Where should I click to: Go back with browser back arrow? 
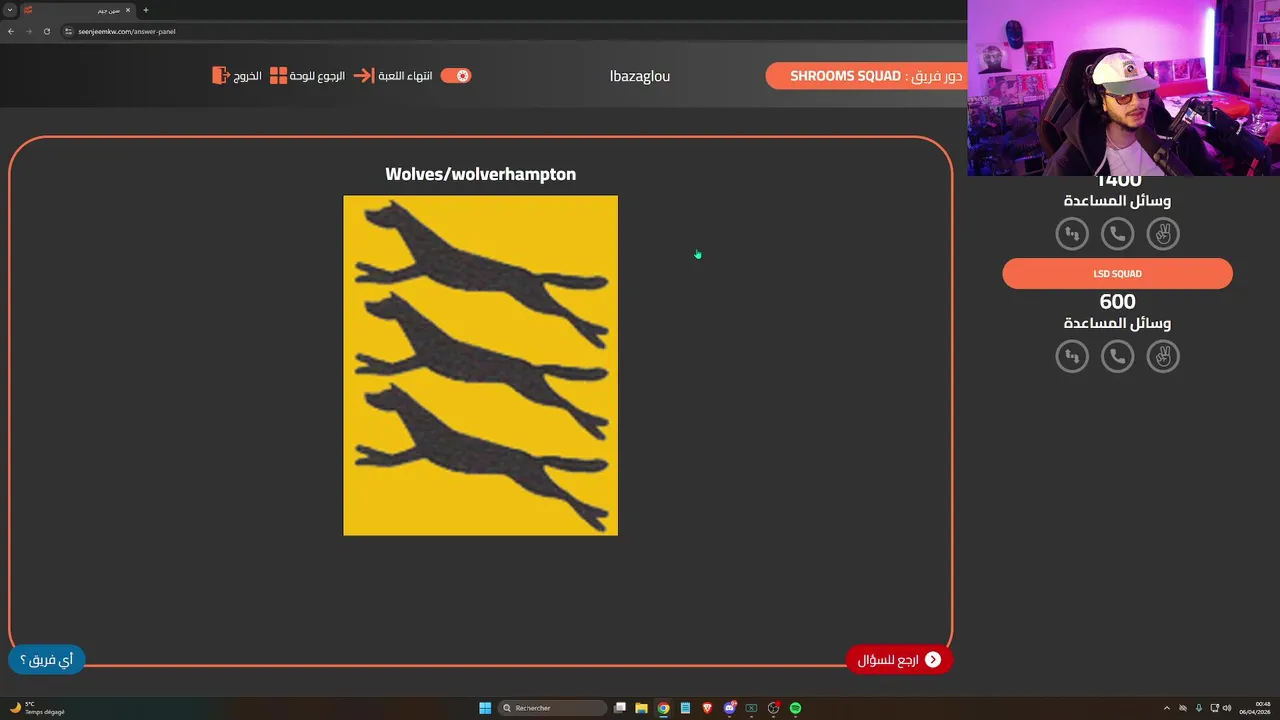point(11,31)
